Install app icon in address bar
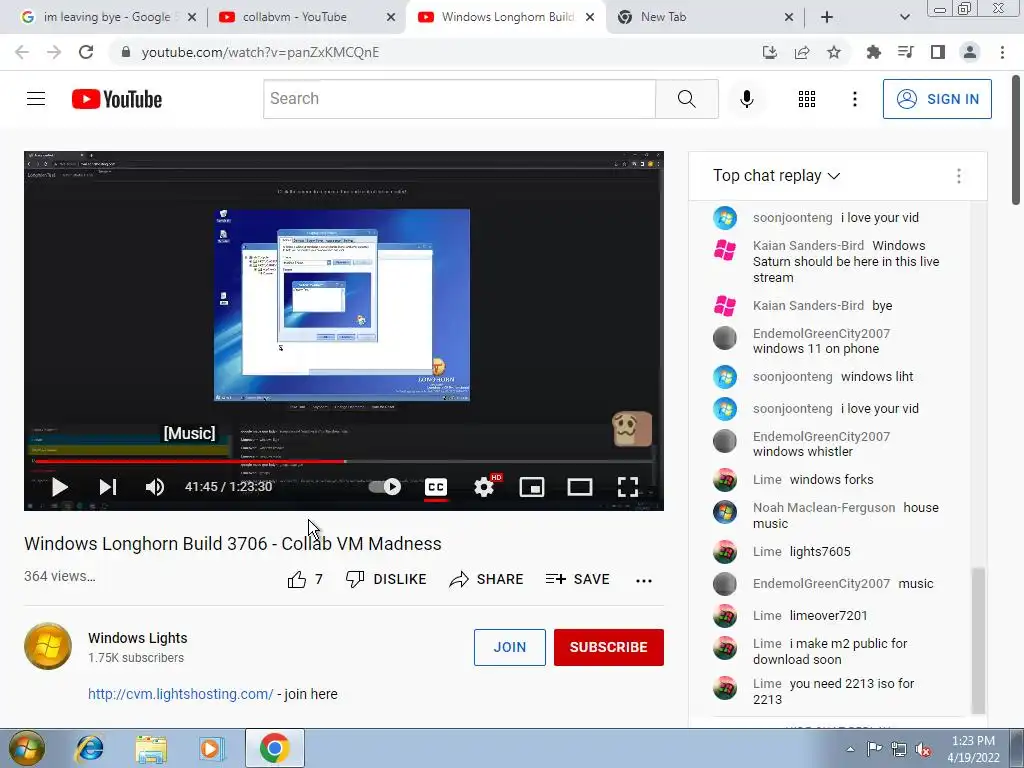Screen dimensions: 1024x768 pos(770,52)
